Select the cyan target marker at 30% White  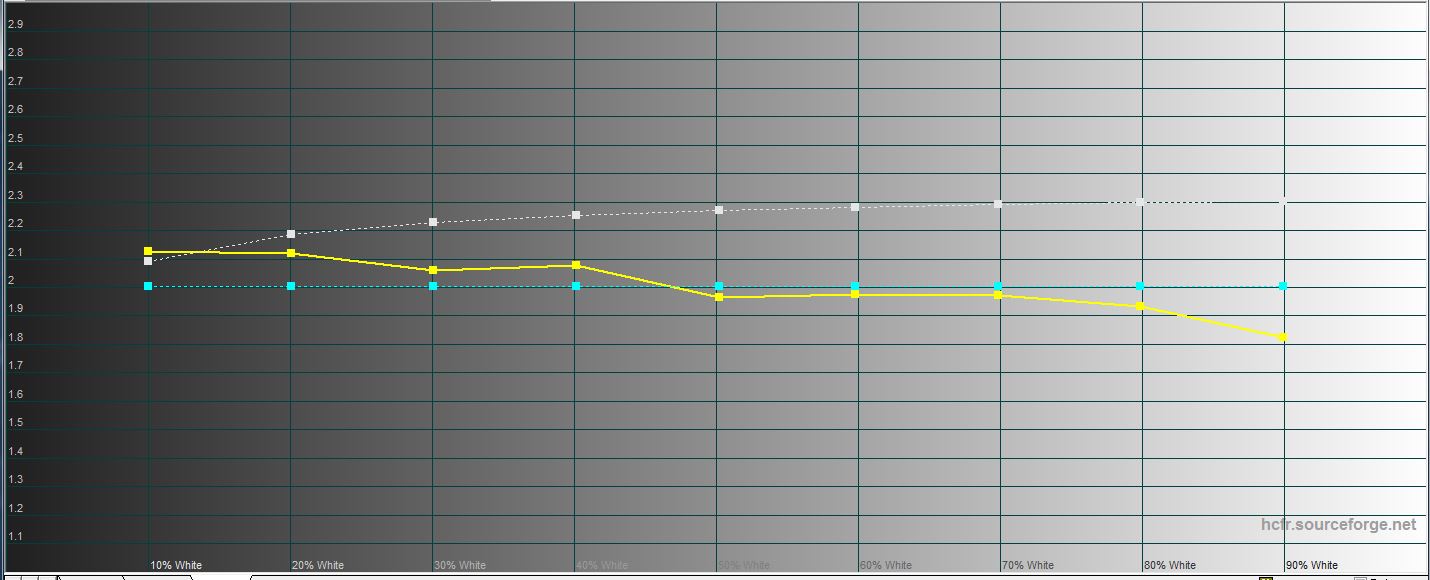coord(433,286)
